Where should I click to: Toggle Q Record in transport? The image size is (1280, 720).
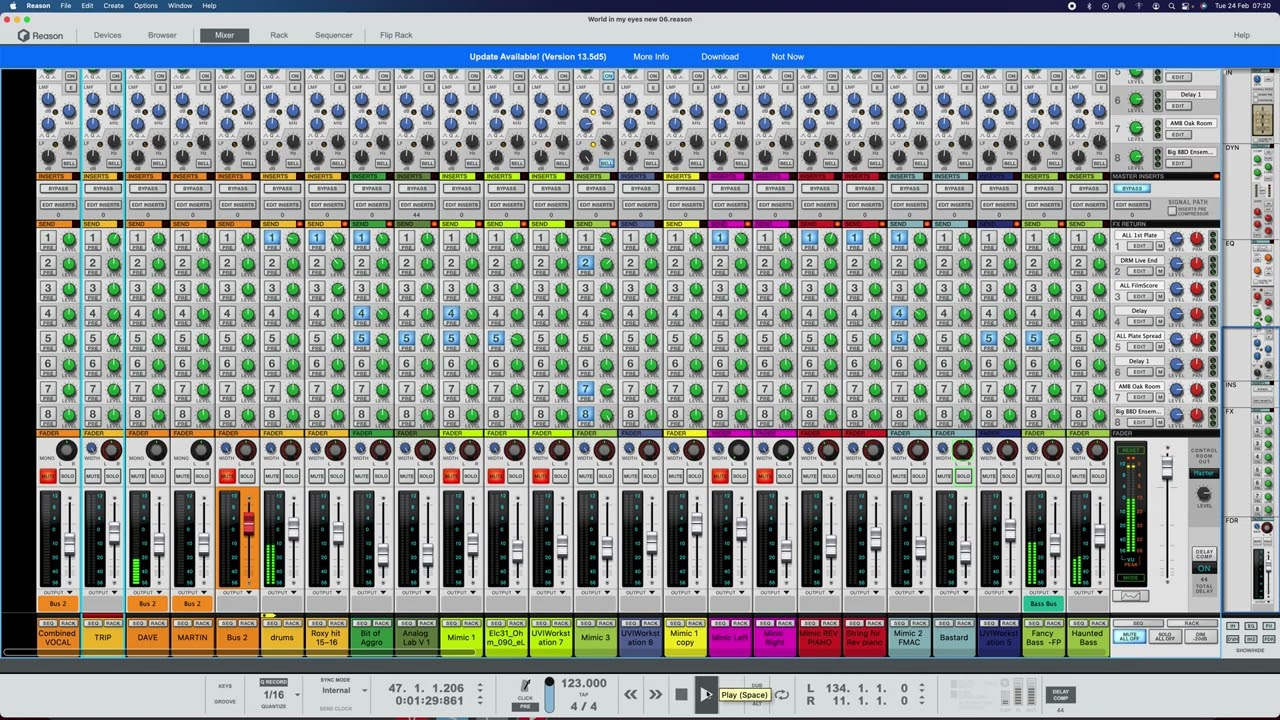(274, 682)
